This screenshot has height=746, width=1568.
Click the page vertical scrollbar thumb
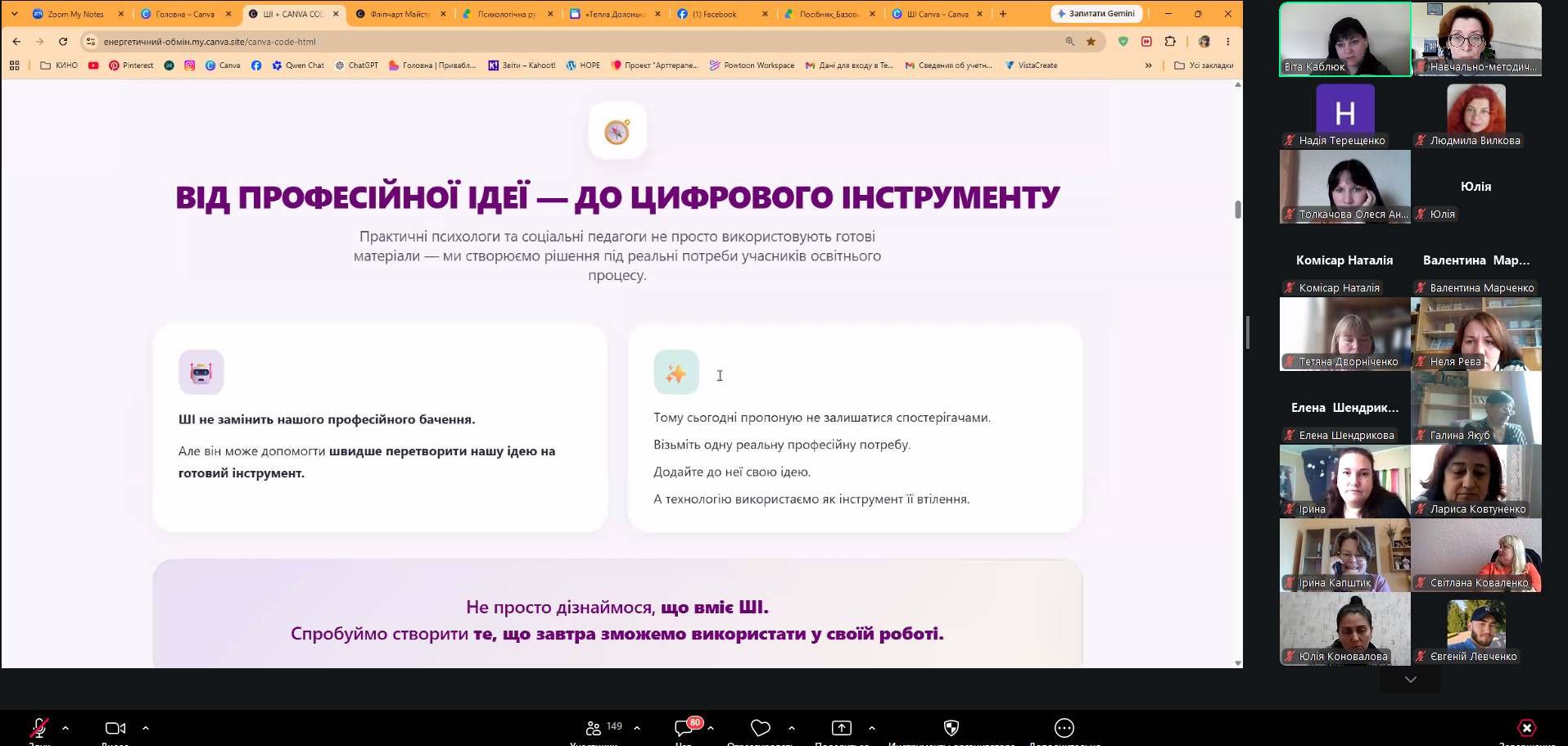tap(1237, 210)
